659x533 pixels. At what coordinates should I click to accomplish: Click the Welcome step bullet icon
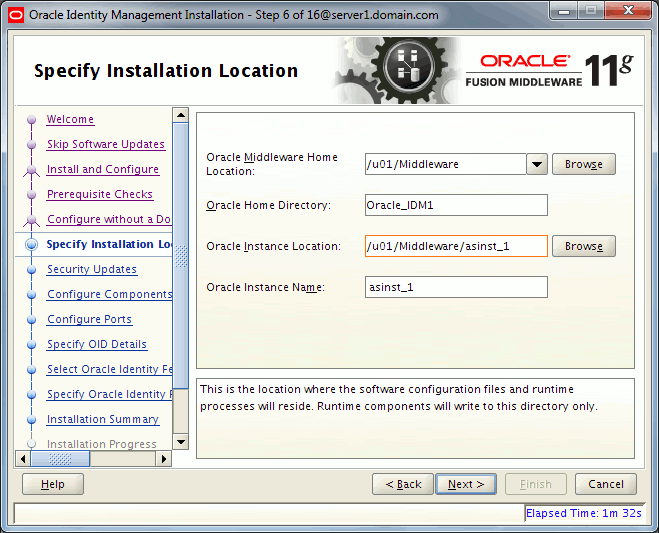(x=32, y=120)
